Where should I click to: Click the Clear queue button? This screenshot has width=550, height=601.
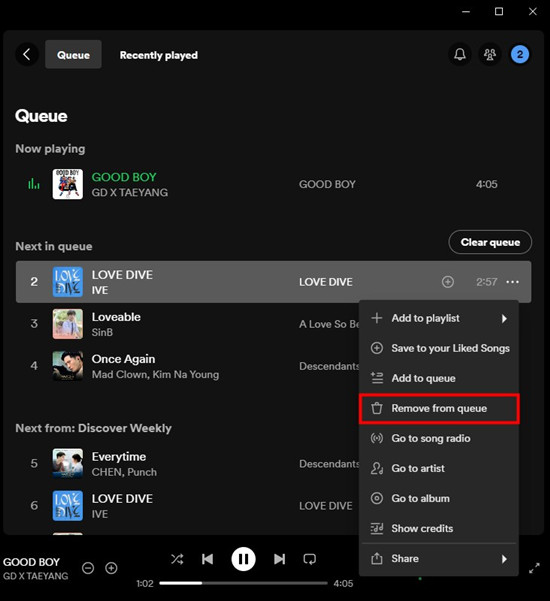490,242
